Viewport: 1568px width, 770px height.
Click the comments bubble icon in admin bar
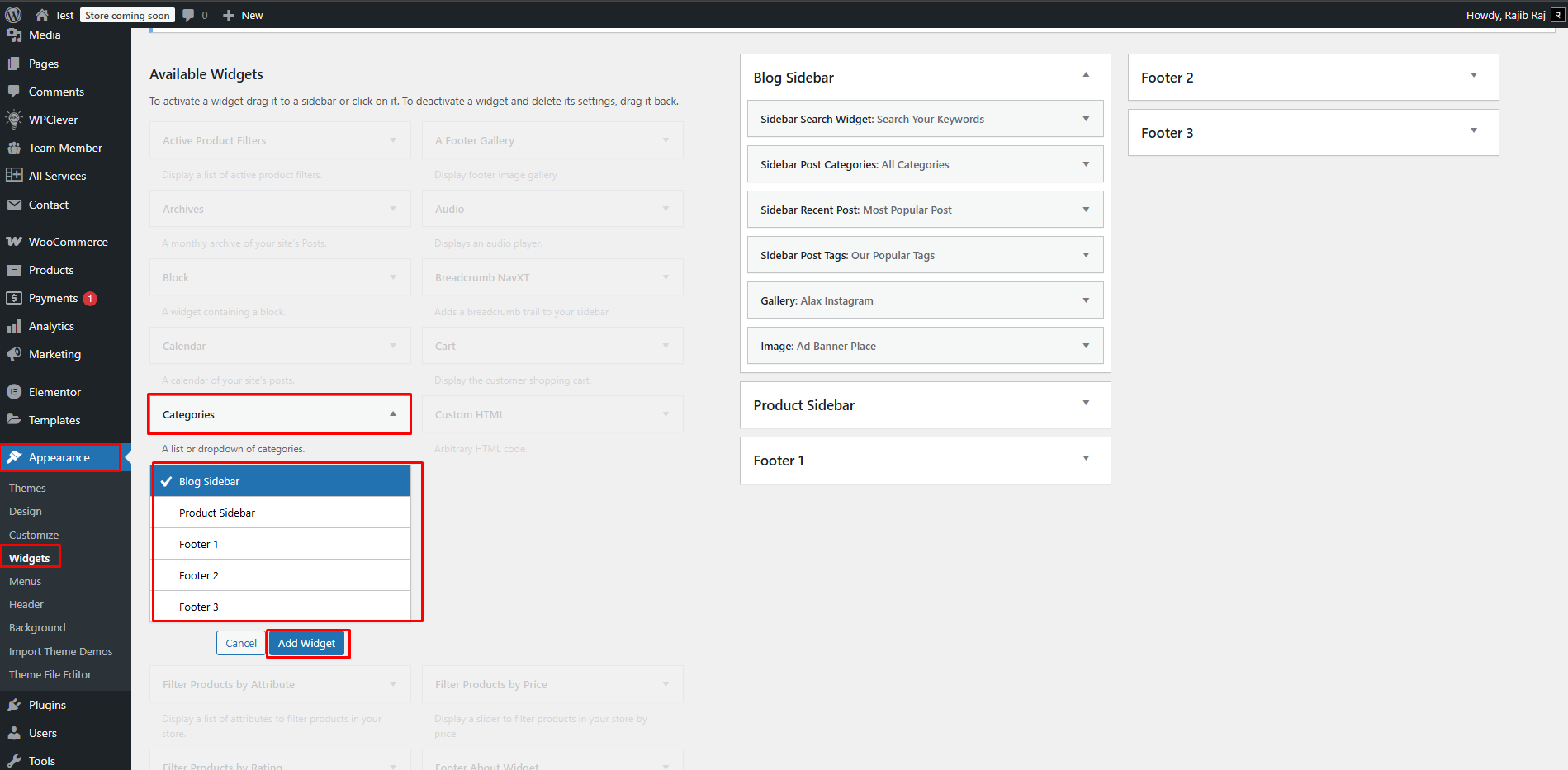coord(189,15)
